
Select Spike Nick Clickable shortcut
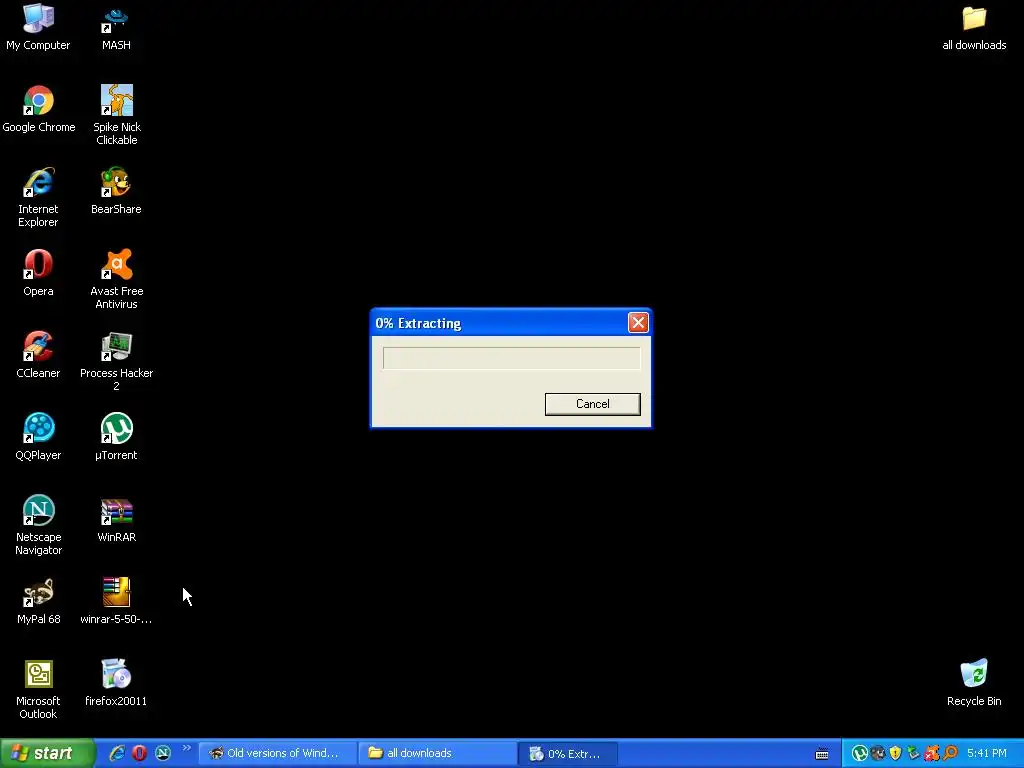(116, 115)
